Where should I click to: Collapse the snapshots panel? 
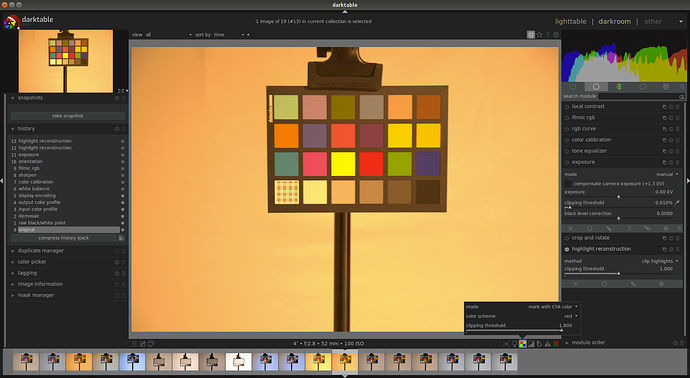[x=13, y=98]
